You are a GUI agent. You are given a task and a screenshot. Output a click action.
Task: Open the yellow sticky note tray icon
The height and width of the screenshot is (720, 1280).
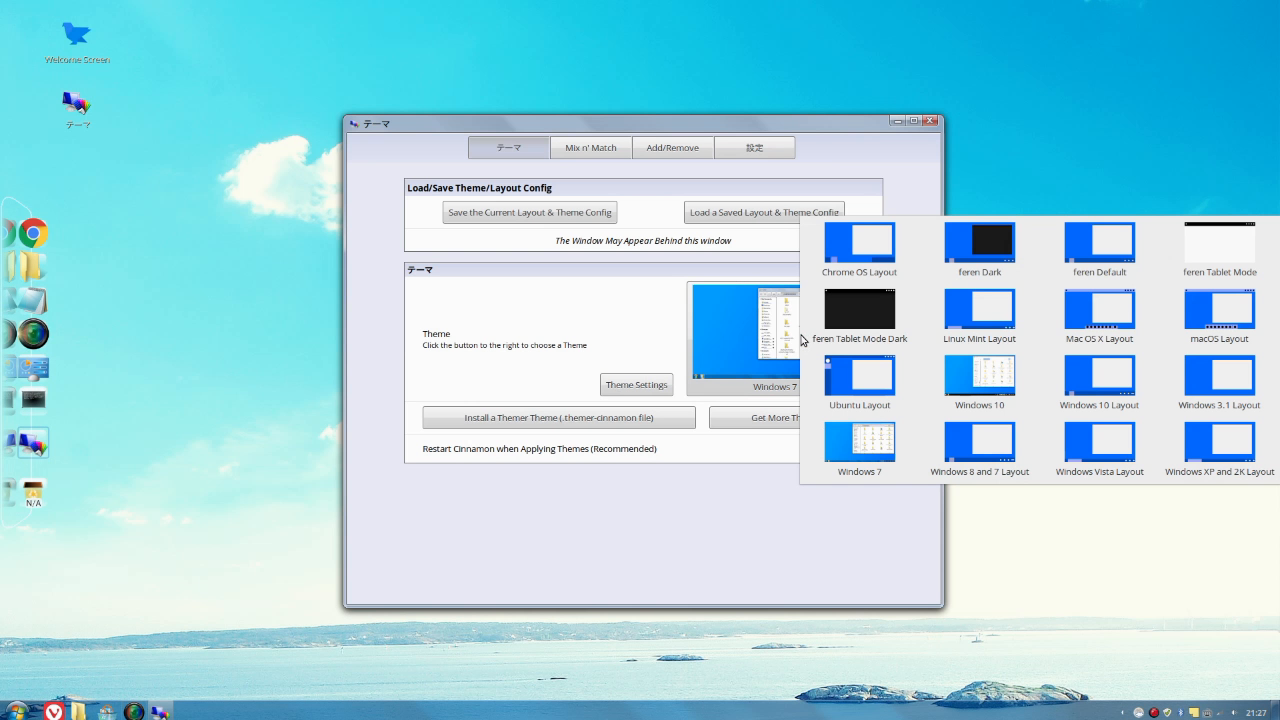[x=1193, y=712]
